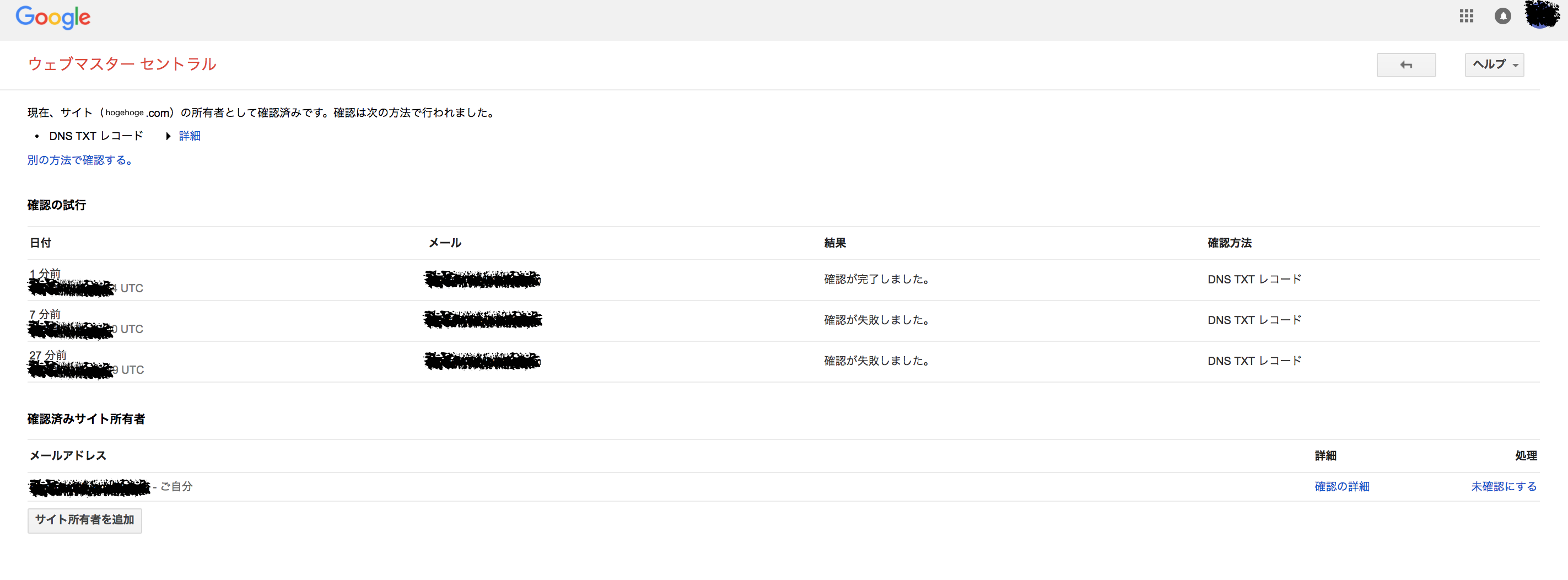Click the 確認の試行 section heading
1568x580 pixels.
(57, 205)
